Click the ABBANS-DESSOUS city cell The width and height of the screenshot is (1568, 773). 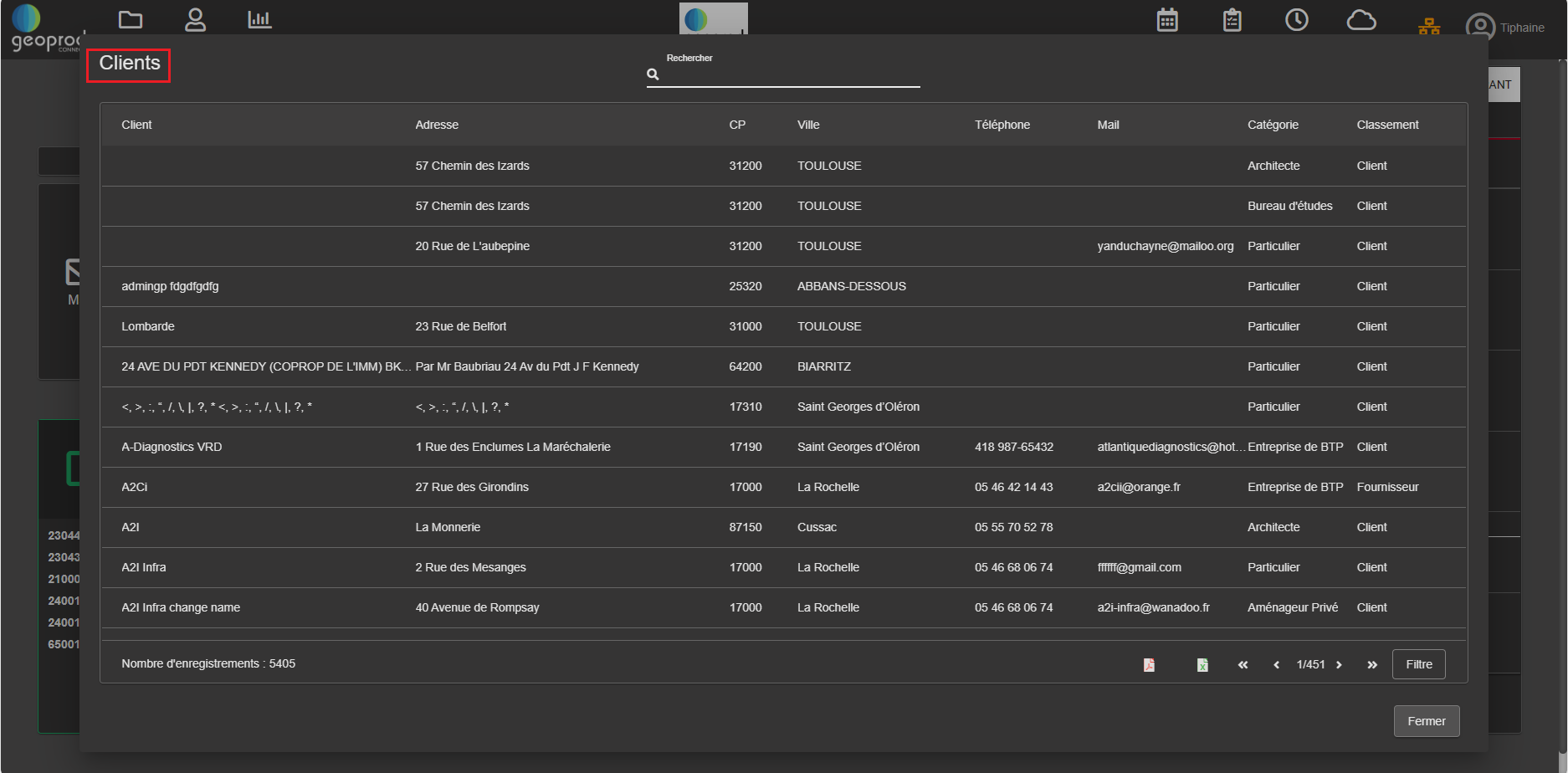point(851,286)
